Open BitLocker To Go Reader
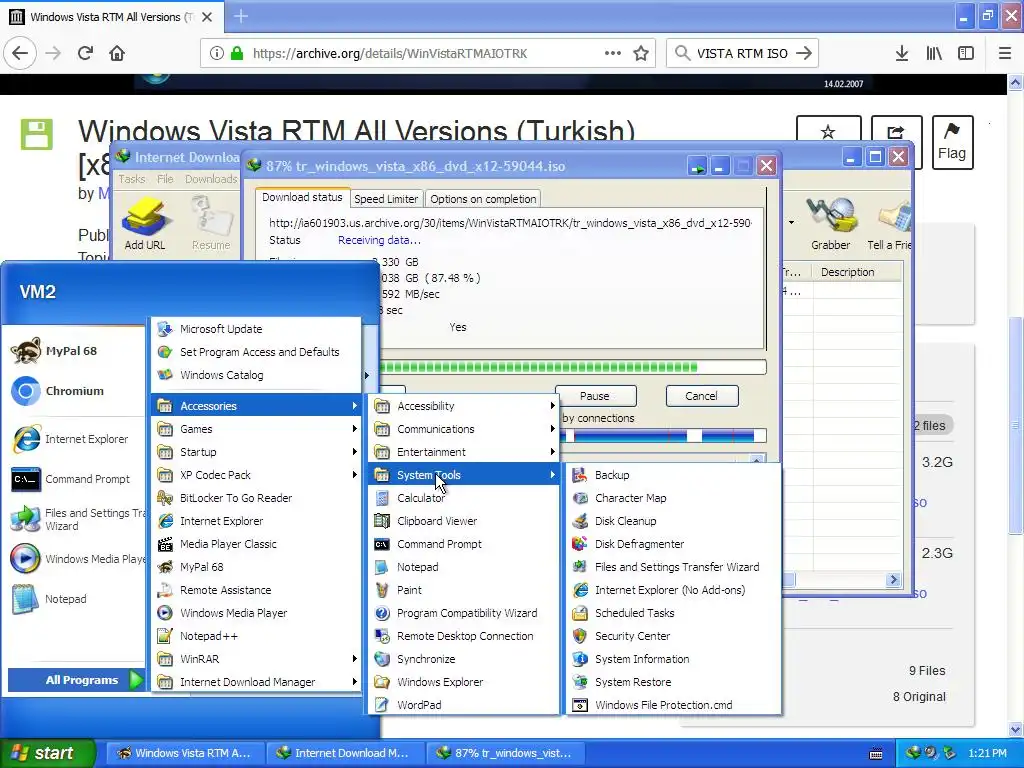This screenshot has width=1024, height=768. [x=257, y=498]
